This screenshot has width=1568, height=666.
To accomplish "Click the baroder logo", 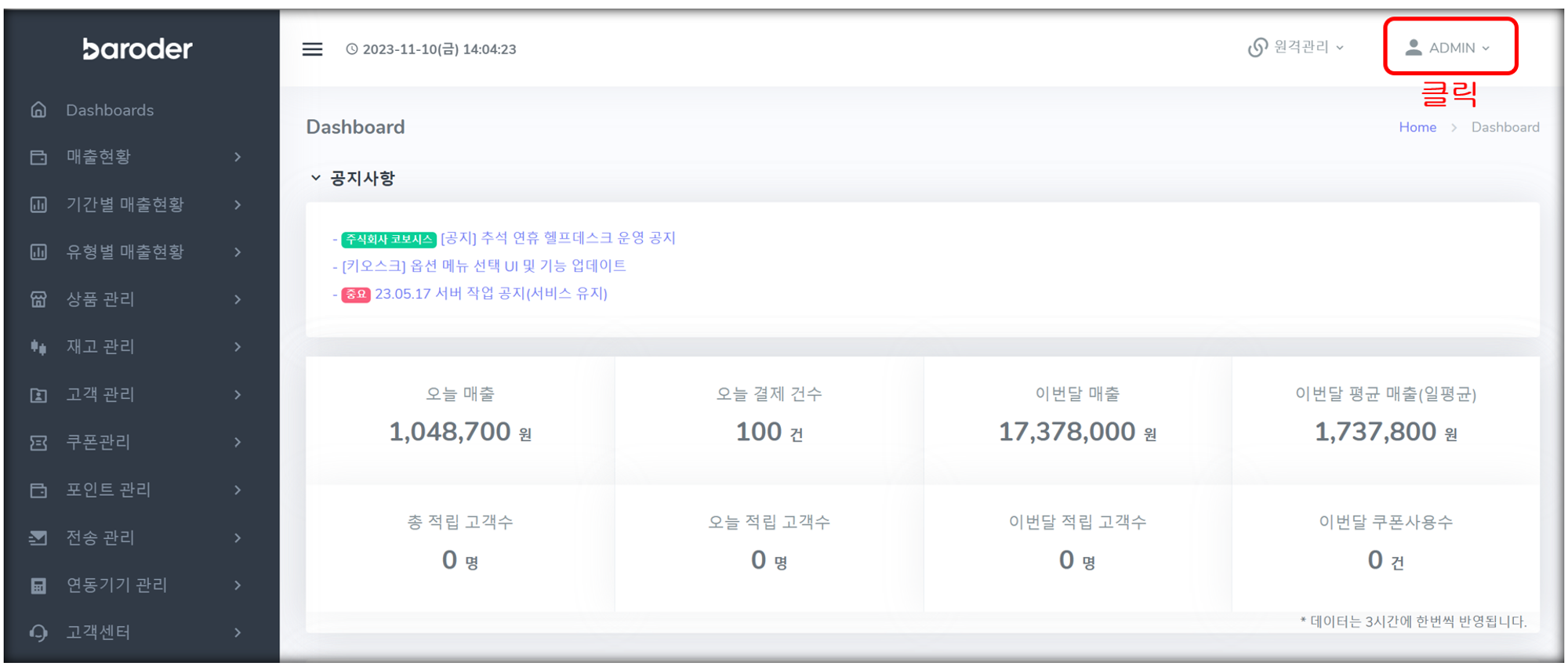I will pyautogui.click(x=138, y=49).
